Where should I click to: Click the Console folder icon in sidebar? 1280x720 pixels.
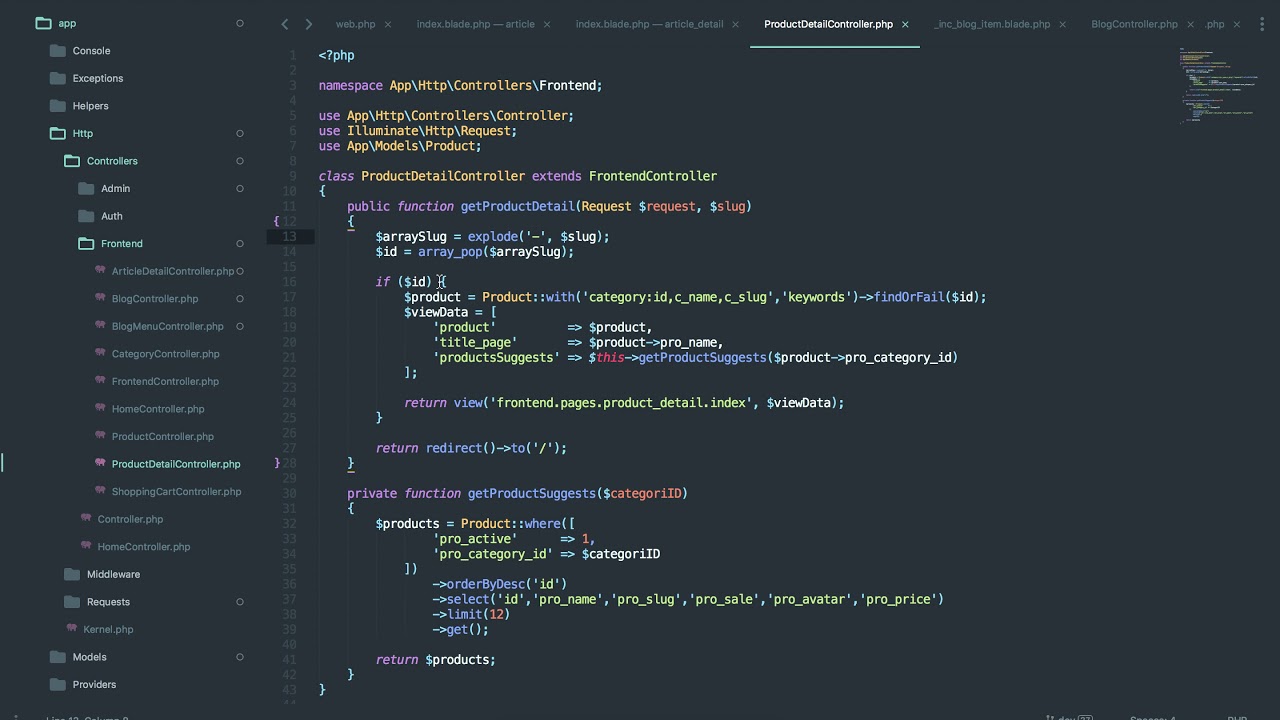57,50
